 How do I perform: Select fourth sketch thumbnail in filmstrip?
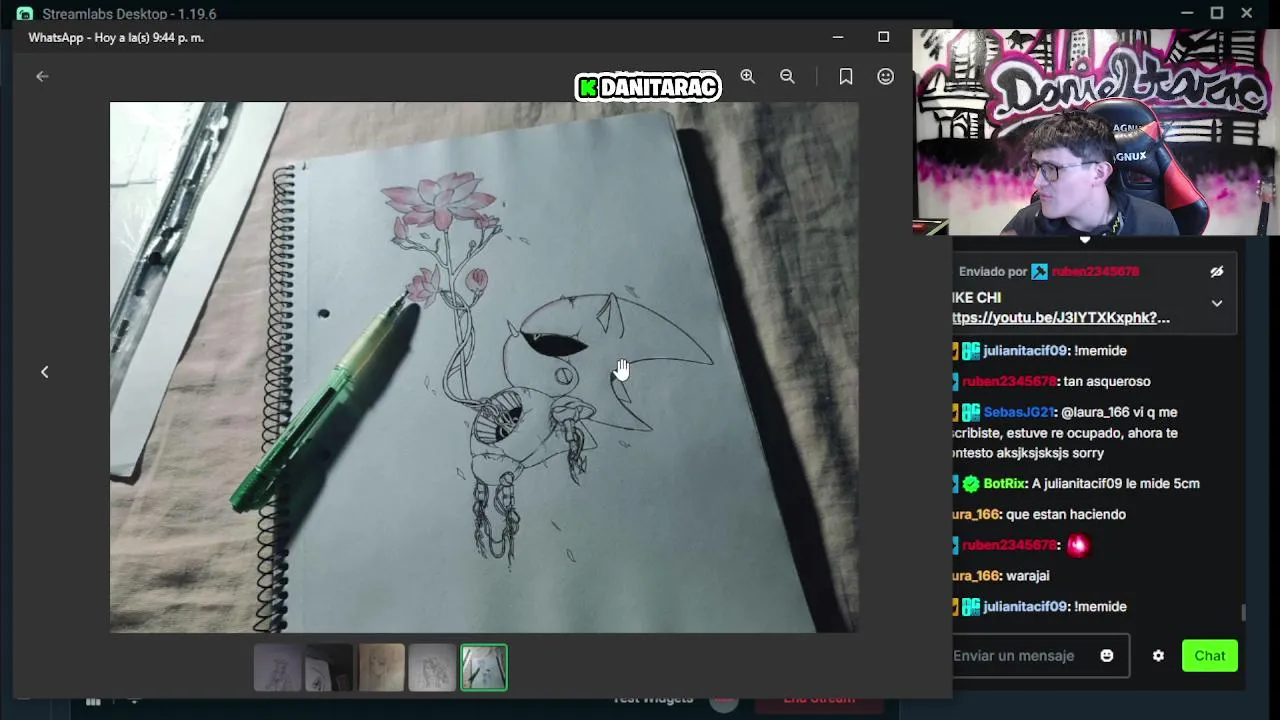point(432,668)
